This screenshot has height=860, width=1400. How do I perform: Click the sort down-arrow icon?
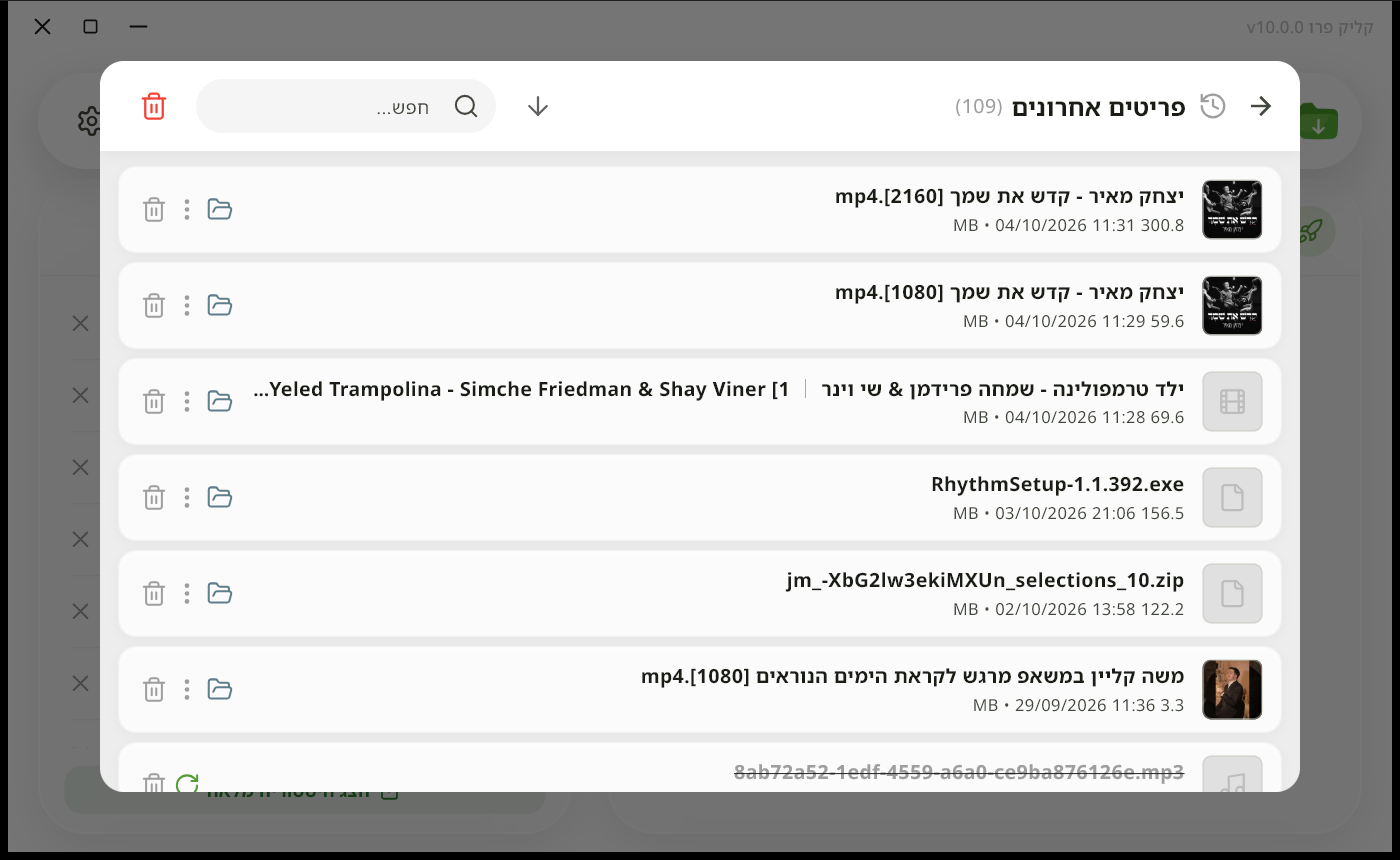tap(538, 106)
